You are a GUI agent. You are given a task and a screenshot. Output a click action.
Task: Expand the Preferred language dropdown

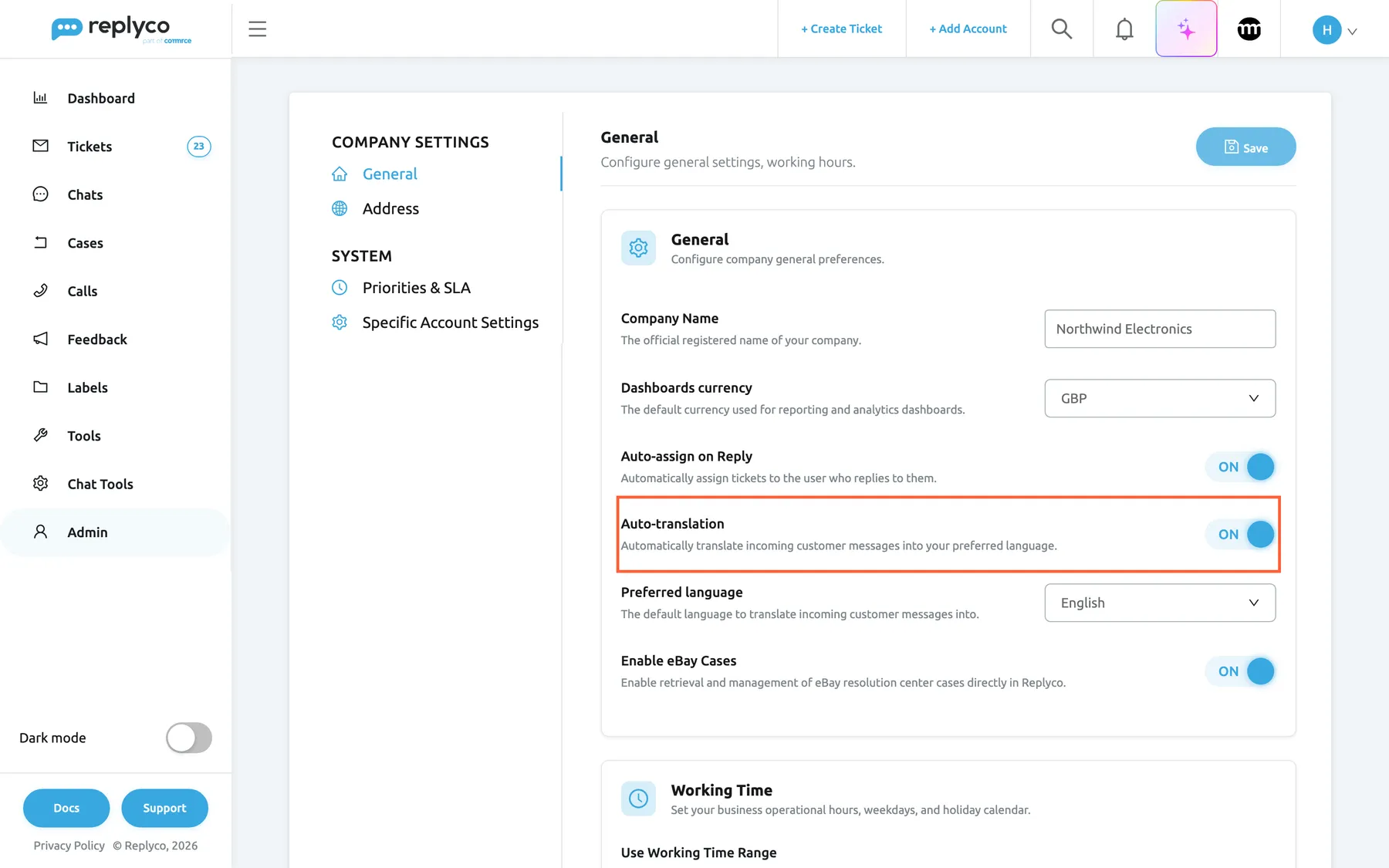pyautogui.click(x=1160, y=603)
